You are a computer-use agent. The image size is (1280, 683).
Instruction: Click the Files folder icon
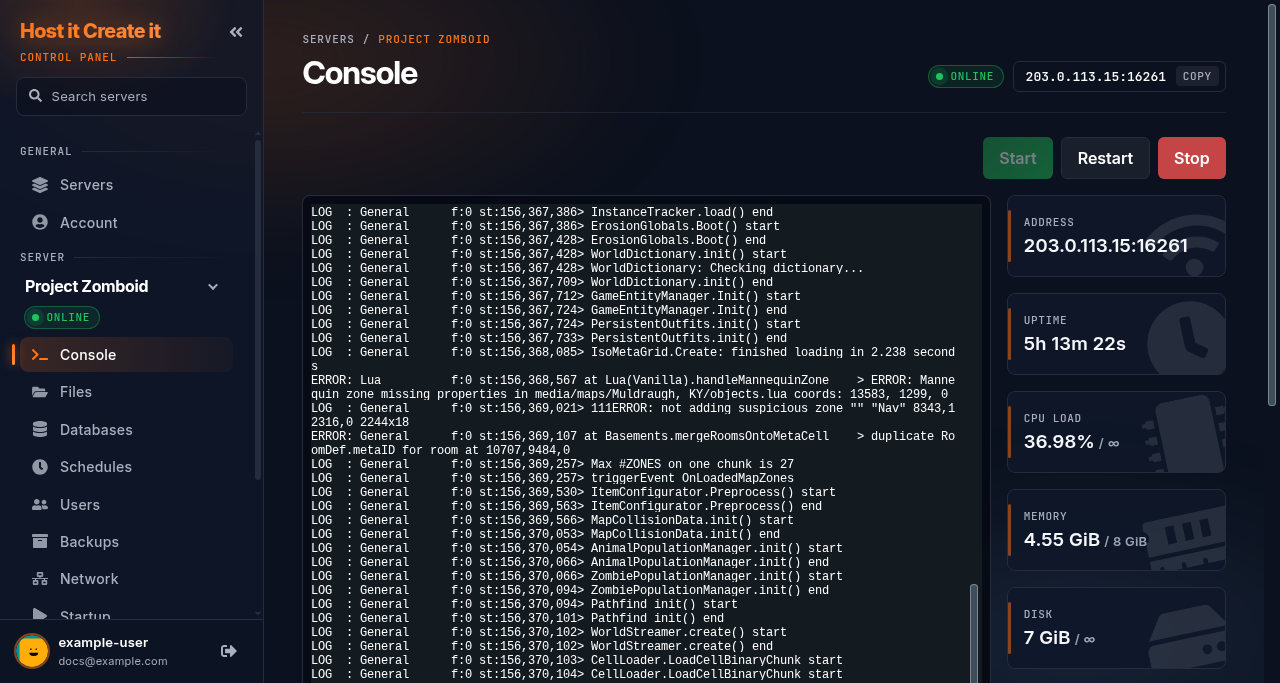click(x=40, y=392)
